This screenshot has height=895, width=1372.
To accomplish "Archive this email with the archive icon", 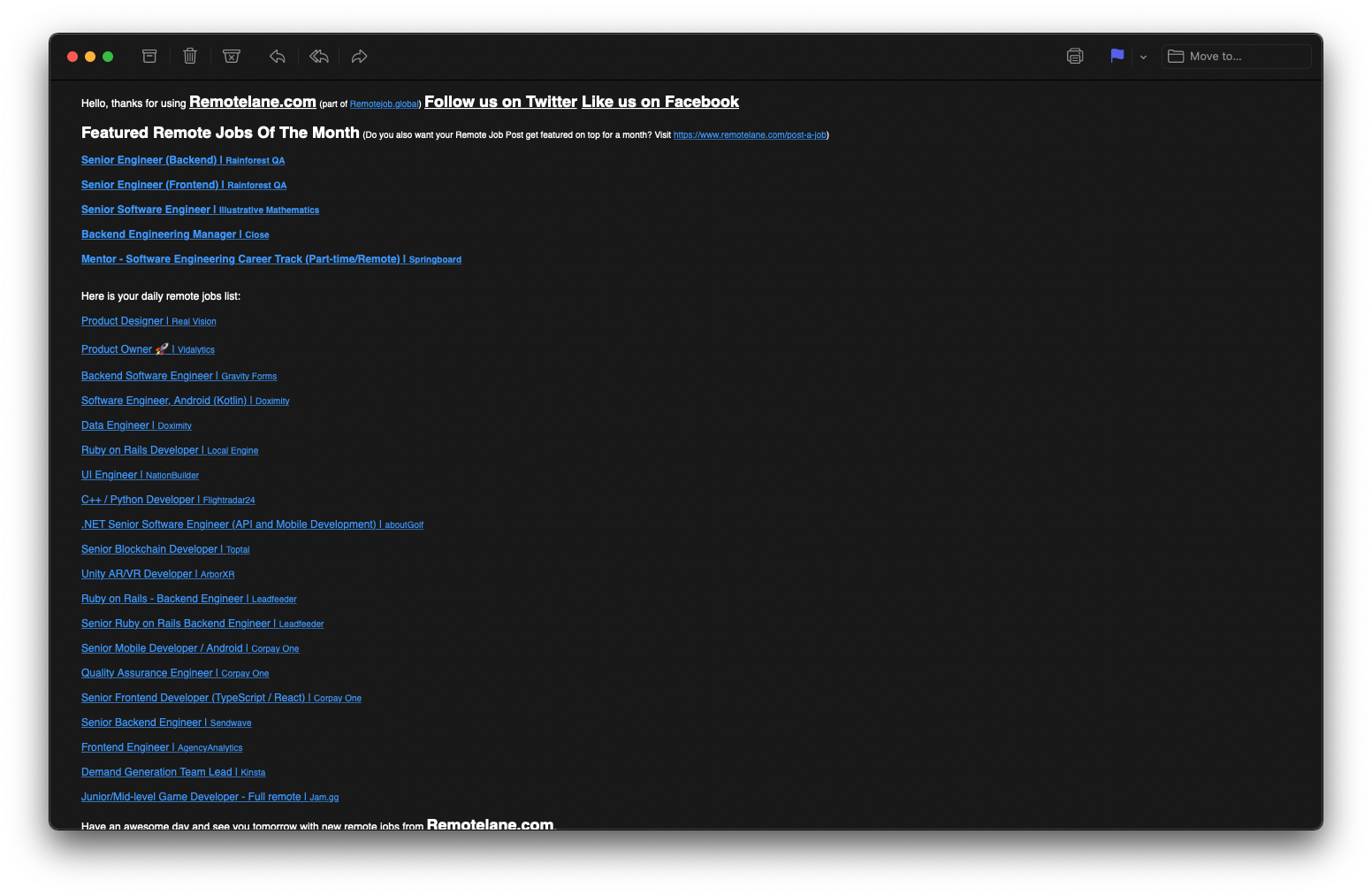I will pos(149,57).
